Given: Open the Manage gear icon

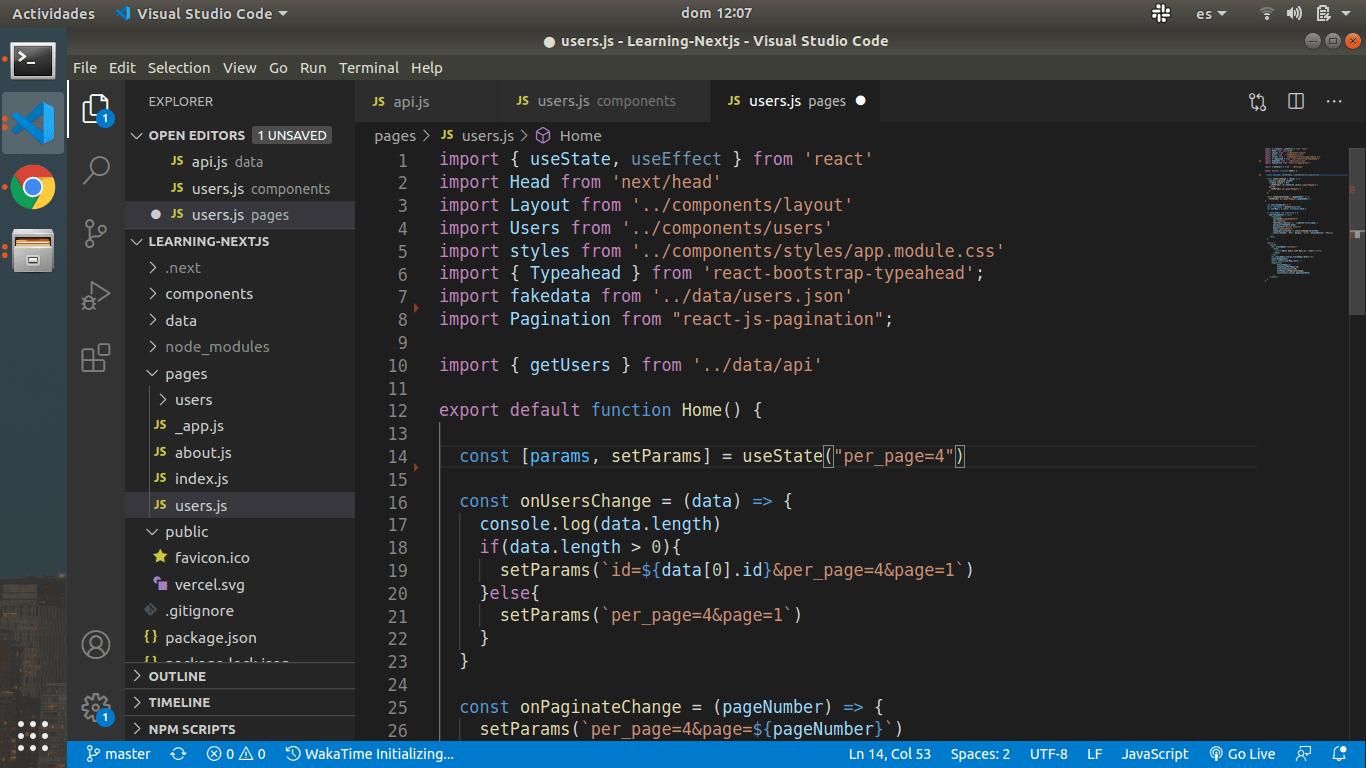Looking at the screenshot, I should pos(96,708).
